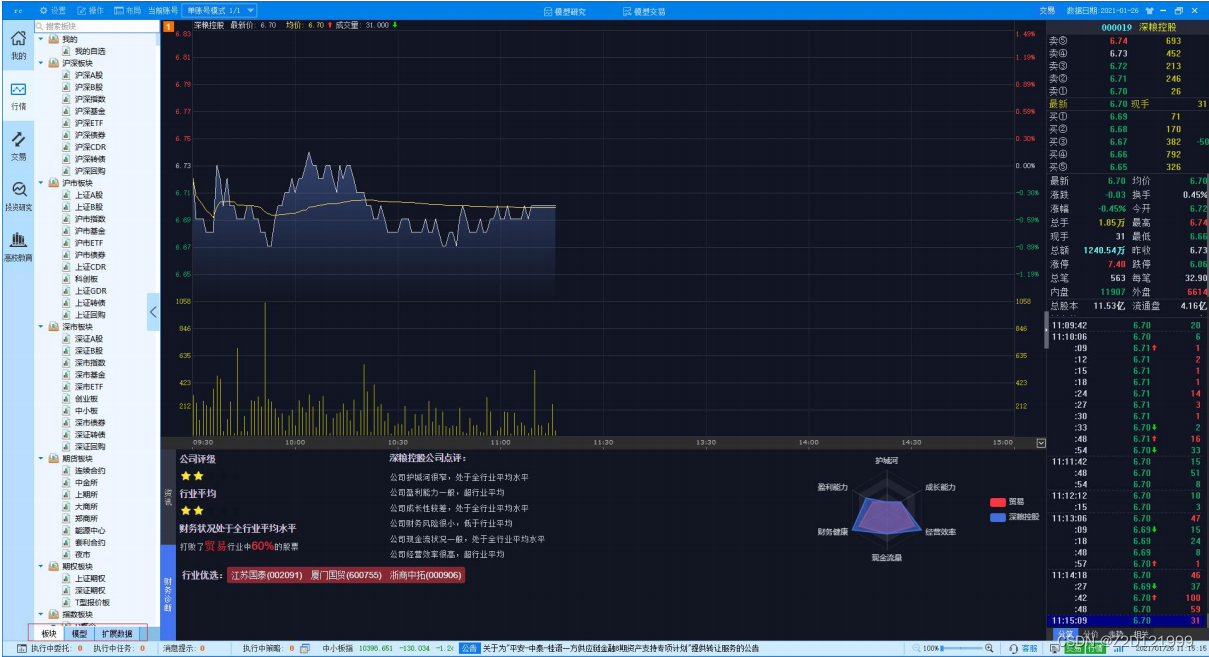Image resolution: width=1209 pixels, height=657 pixels.
Task: Open the 高校教育 education sidebar icon
Action: click(18, 246)
